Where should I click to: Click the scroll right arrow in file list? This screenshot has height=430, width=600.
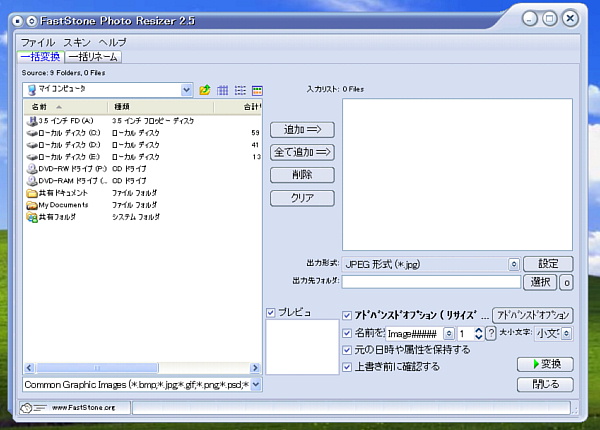[x=255, y=368]
